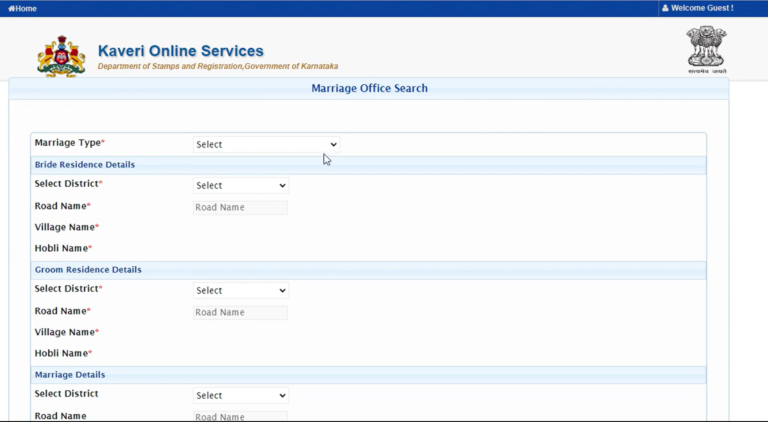Screen dimensions: 768x422
Task: Select the Groom Residence Details section header
Action: pyautogui.click(x=88, y=269)
